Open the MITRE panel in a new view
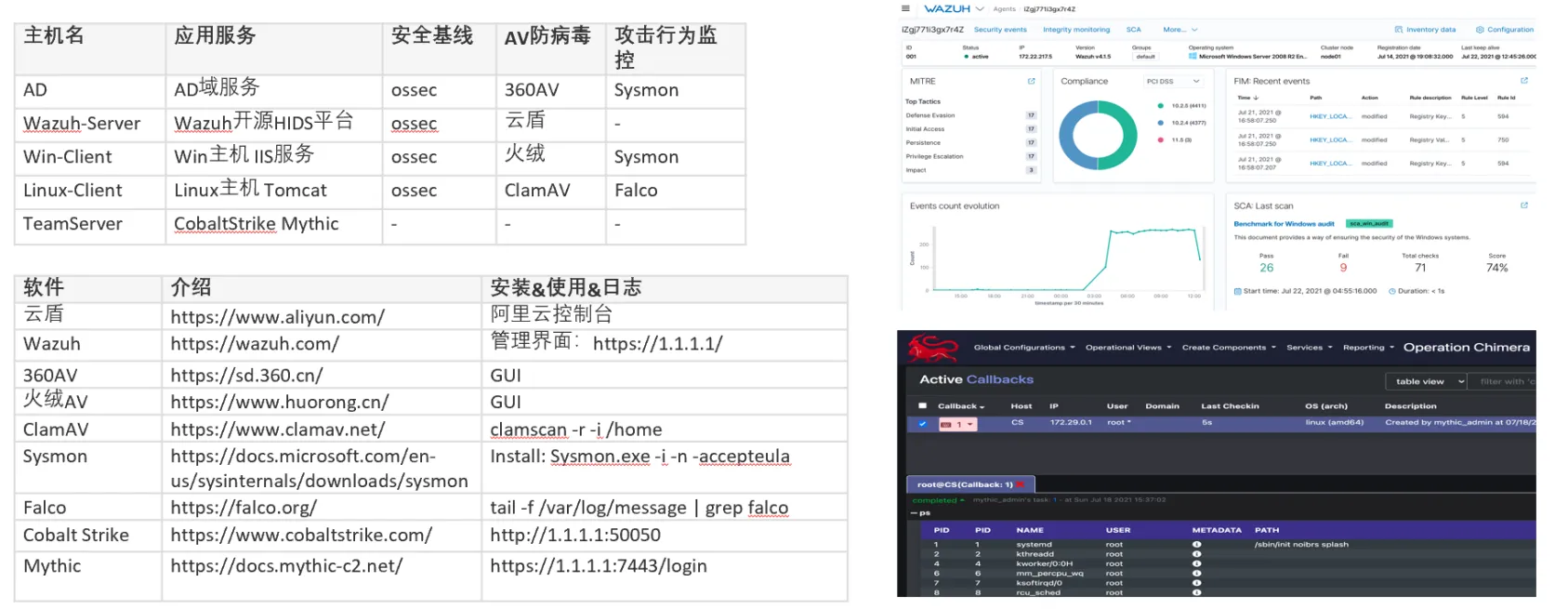The width and height of the screenshot is (1568, 609). [1031, 82]
